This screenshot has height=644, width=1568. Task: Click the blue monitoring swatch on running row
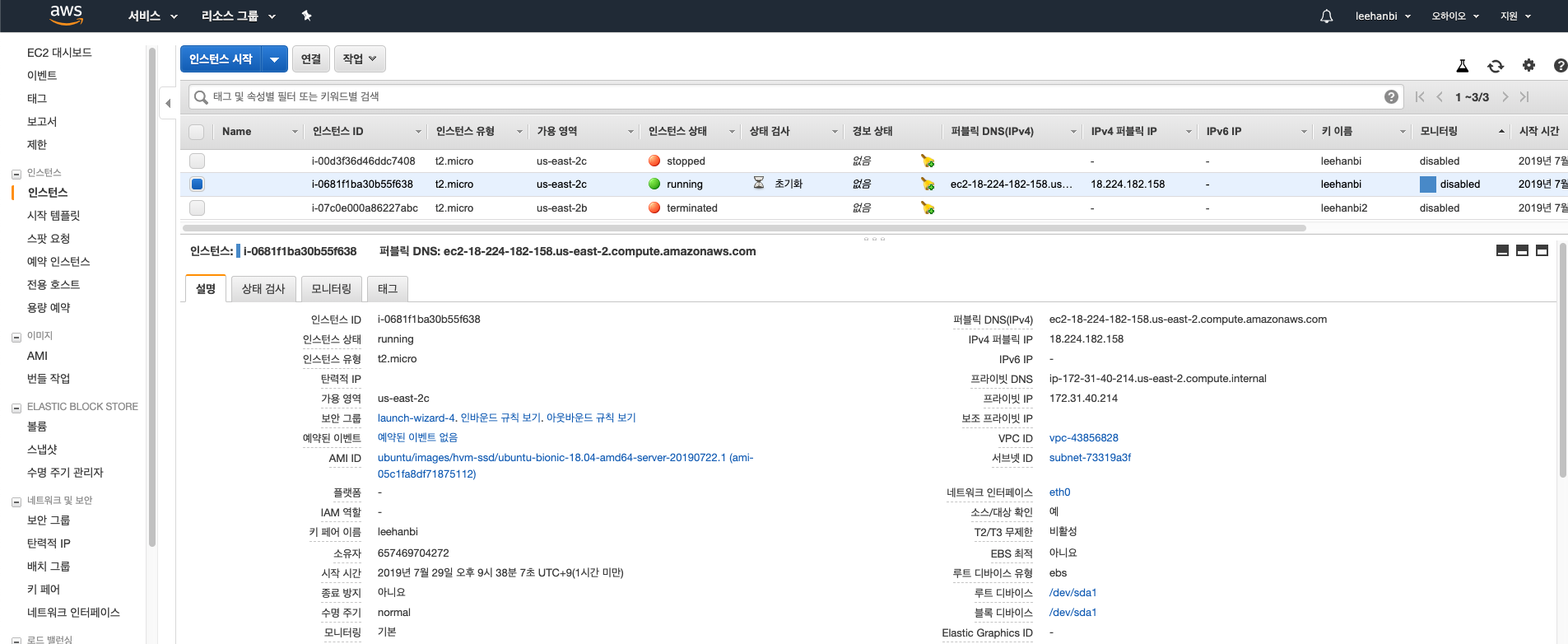click(1427, 184)
